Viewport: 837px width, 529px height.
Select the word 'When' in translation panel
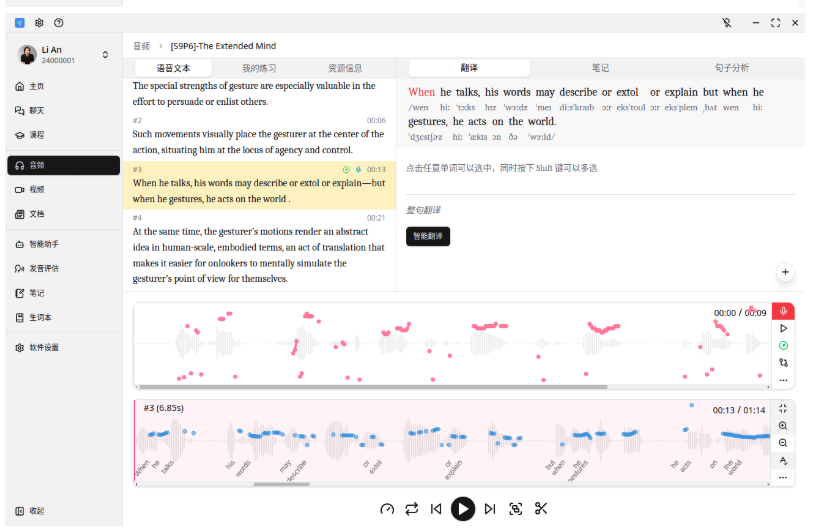point(422,92)
